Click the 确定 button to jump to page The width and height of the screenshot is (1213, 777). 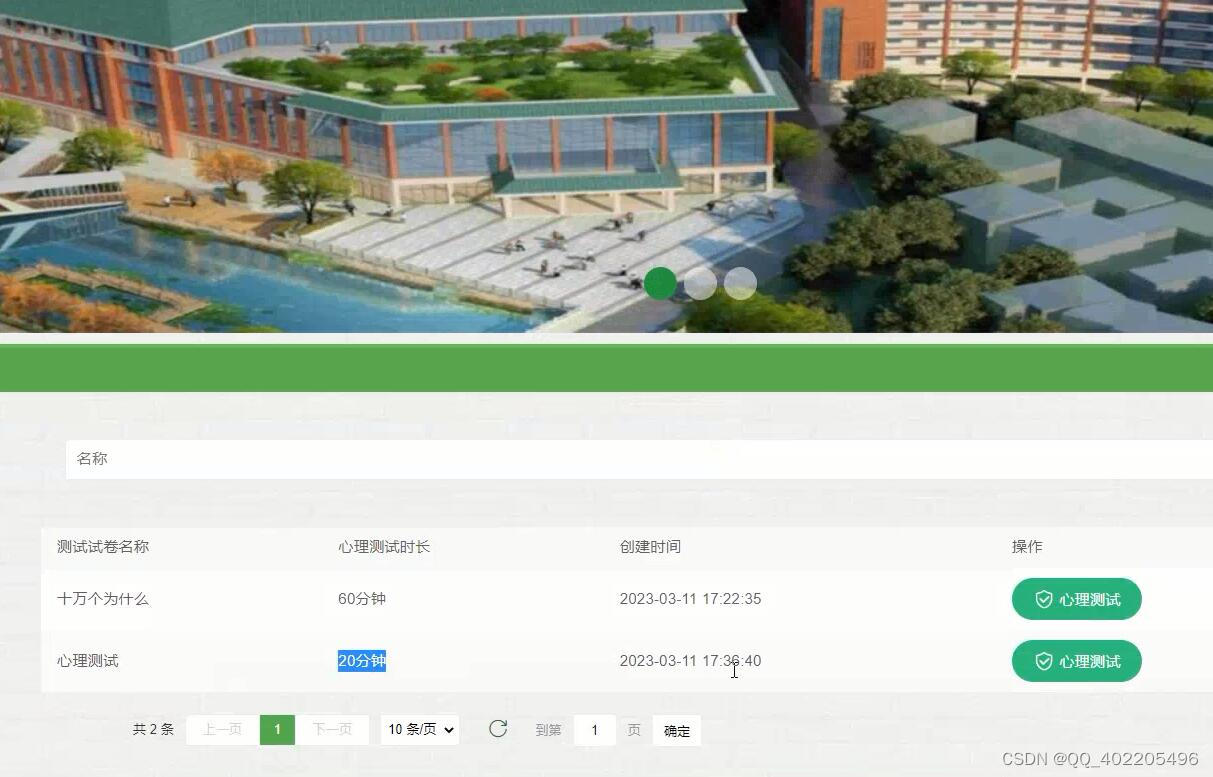(676, 730)
